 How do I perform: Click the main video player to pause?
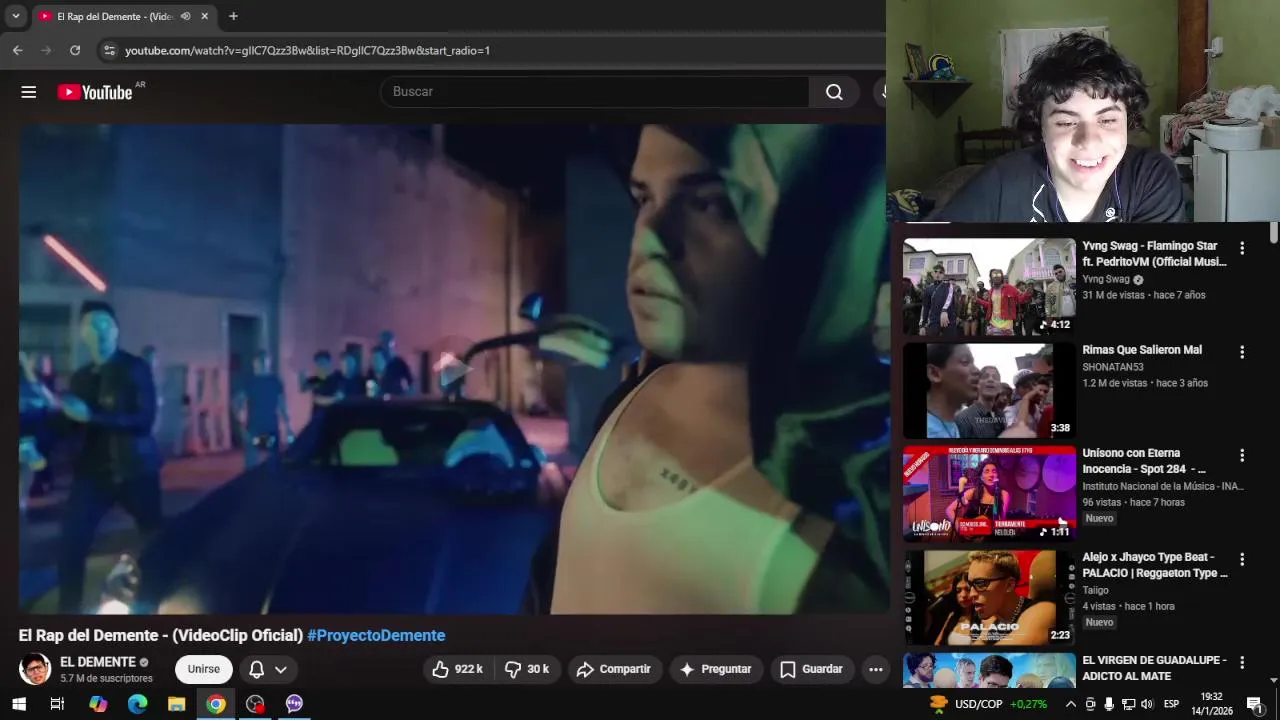click(x=453, y=368)
